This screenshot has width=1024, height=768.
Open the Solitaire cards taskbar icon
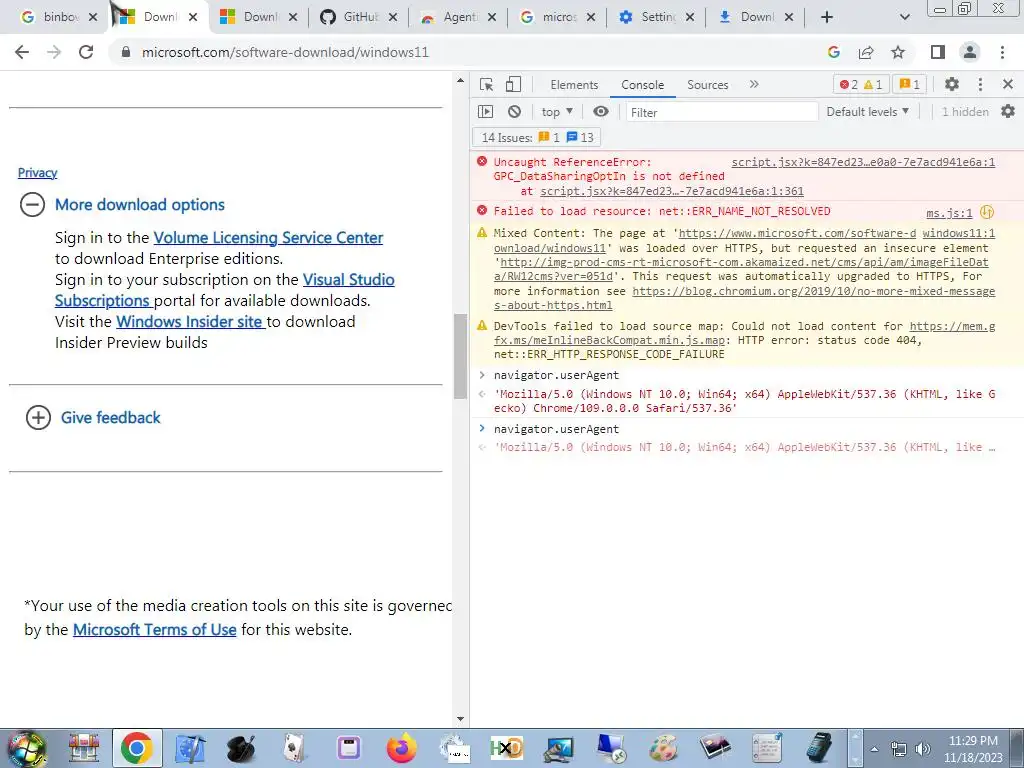(295, 748)
